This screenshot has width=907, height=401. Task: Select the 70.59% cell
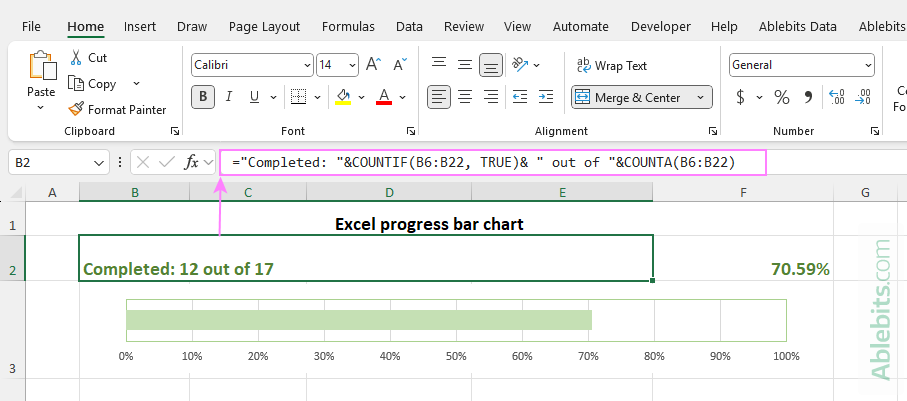point(743,258)
